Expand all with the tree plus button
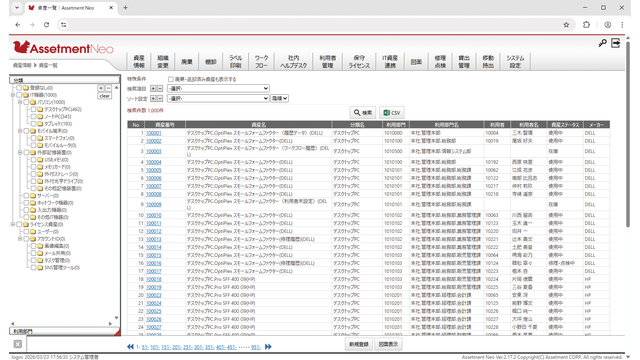Image resolution: width=640 pixels, height=360 pixels. (x=101, y=88)
